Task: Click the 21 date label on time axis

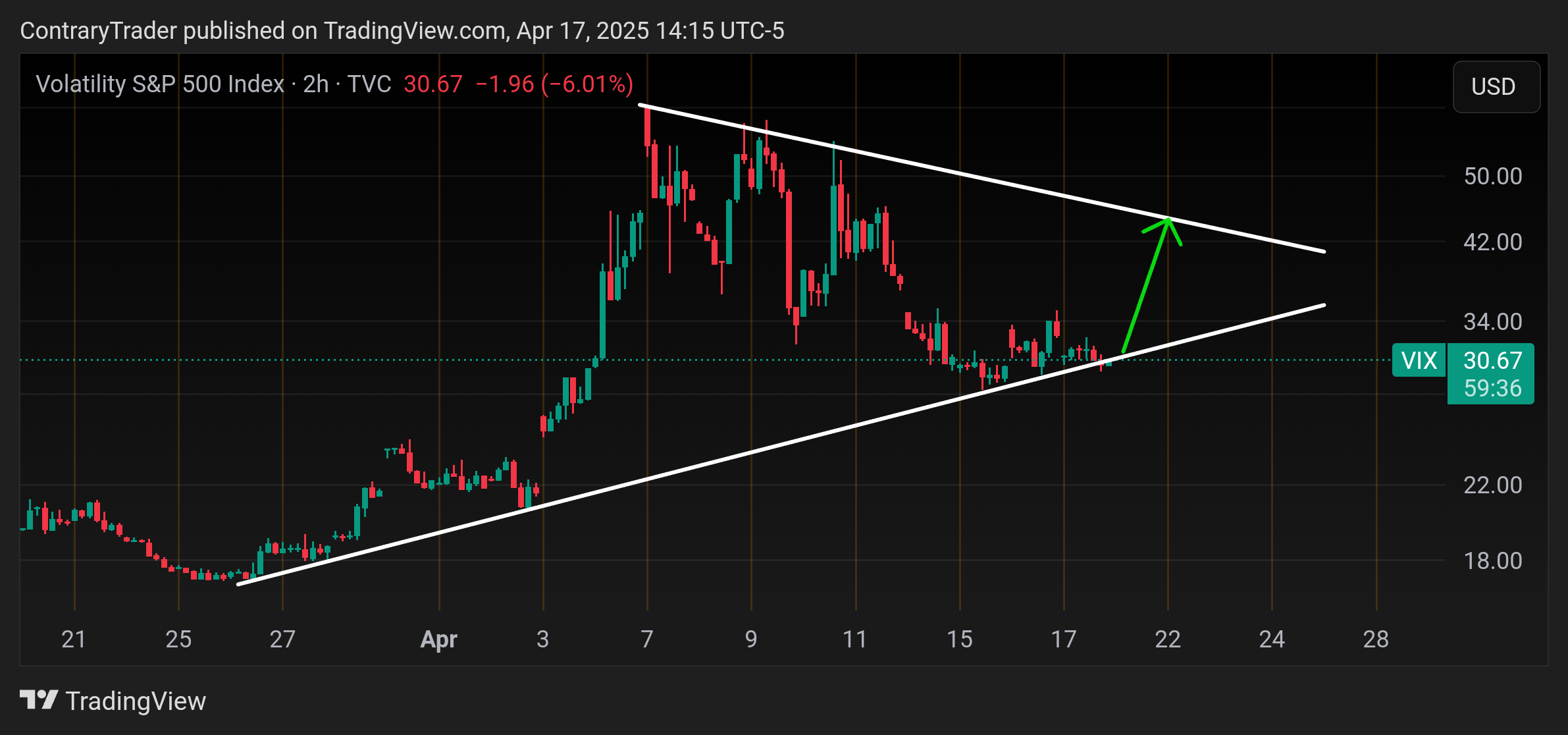Action: (74, 640)
